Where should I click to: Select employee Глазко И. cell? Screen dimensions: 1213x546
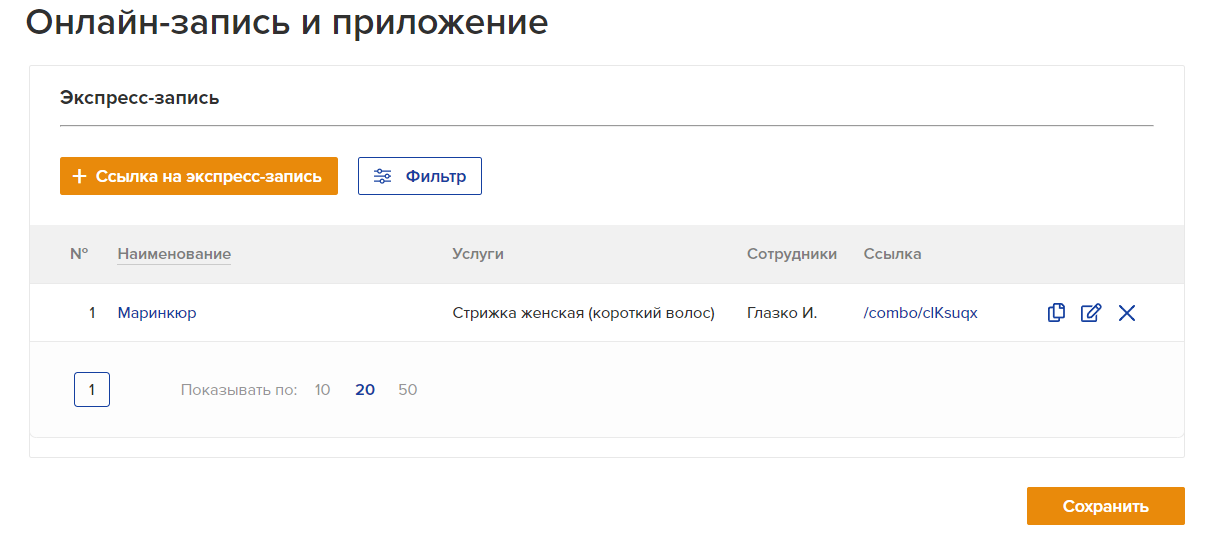click(x=782, y=313)
